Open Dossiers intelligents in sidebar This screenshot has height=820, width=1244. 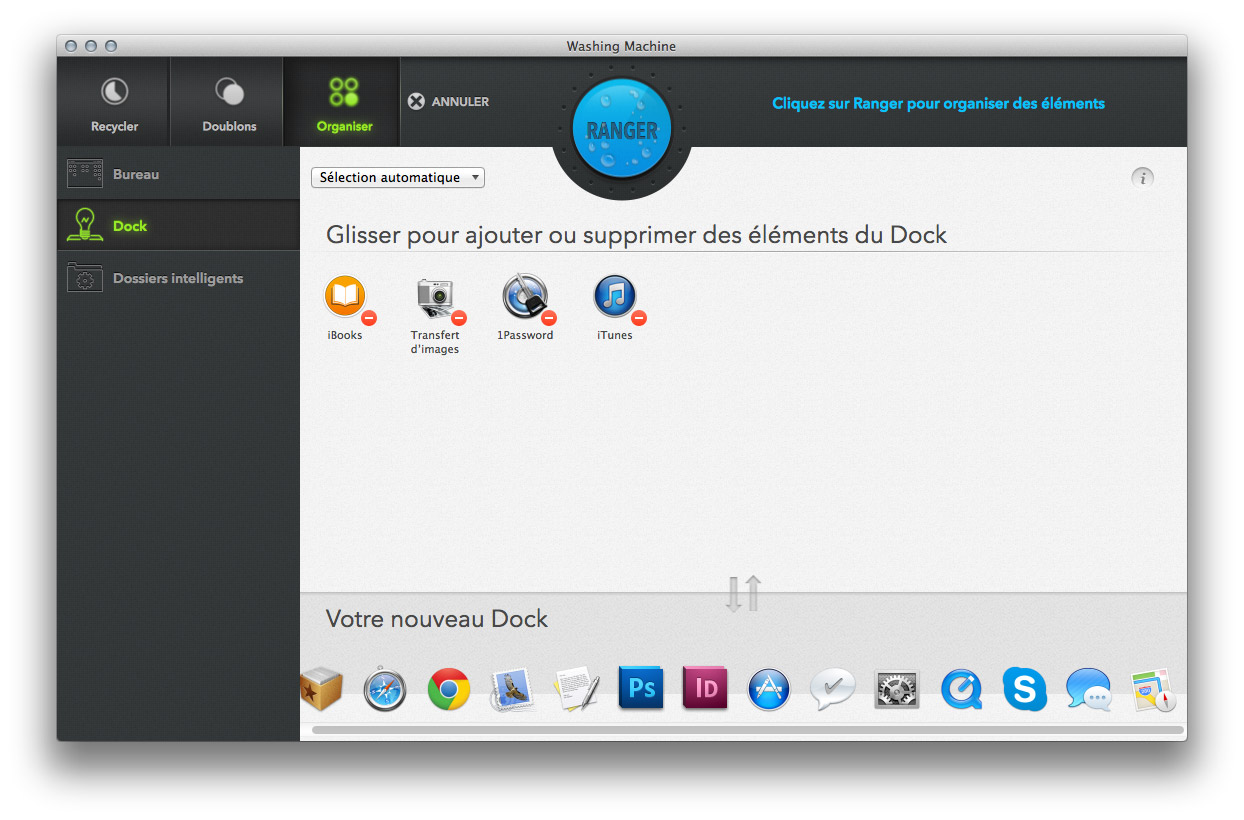tap(178, 278)
